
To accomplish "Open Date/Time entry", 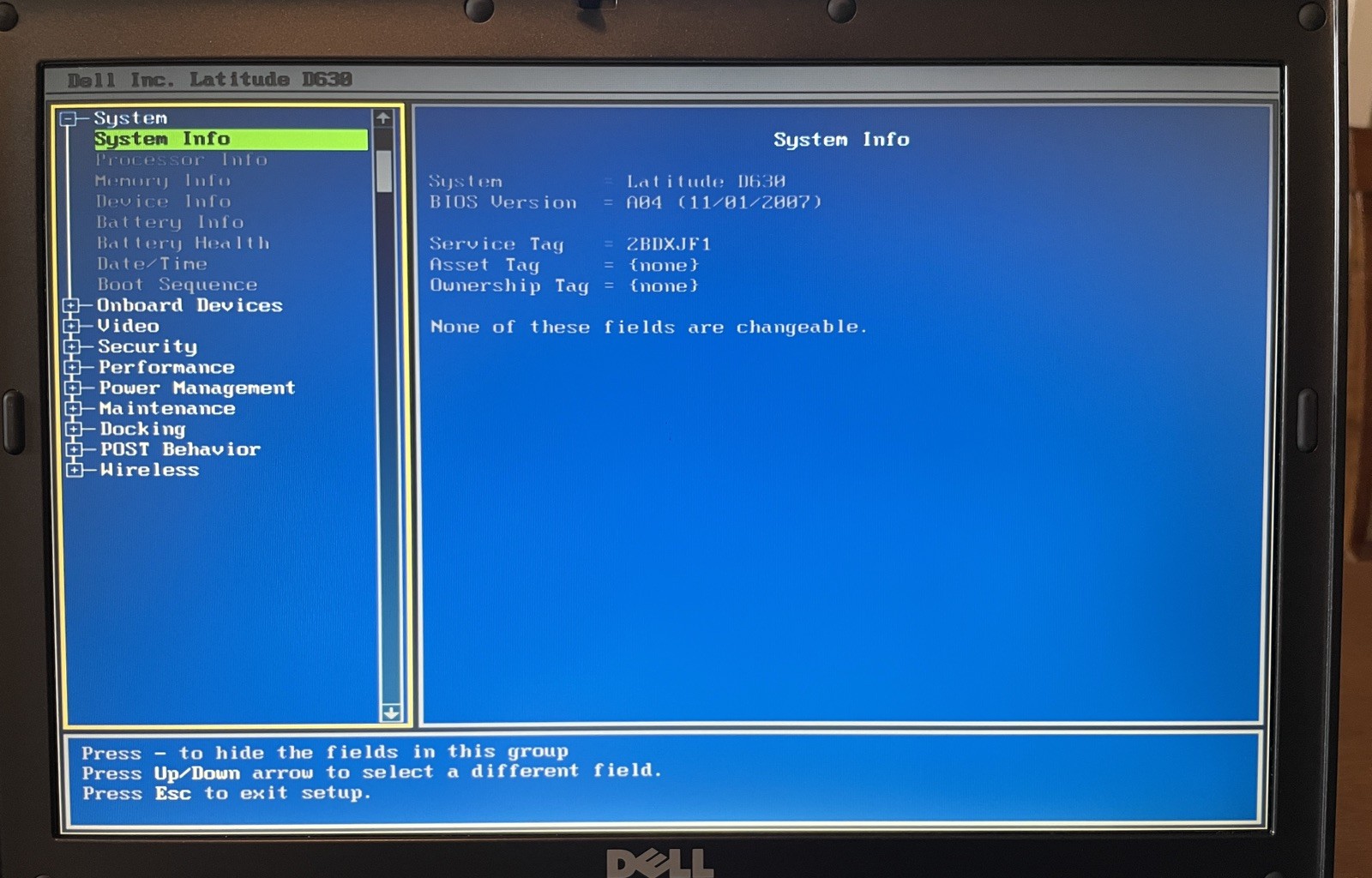I will [x=152, y=263].
